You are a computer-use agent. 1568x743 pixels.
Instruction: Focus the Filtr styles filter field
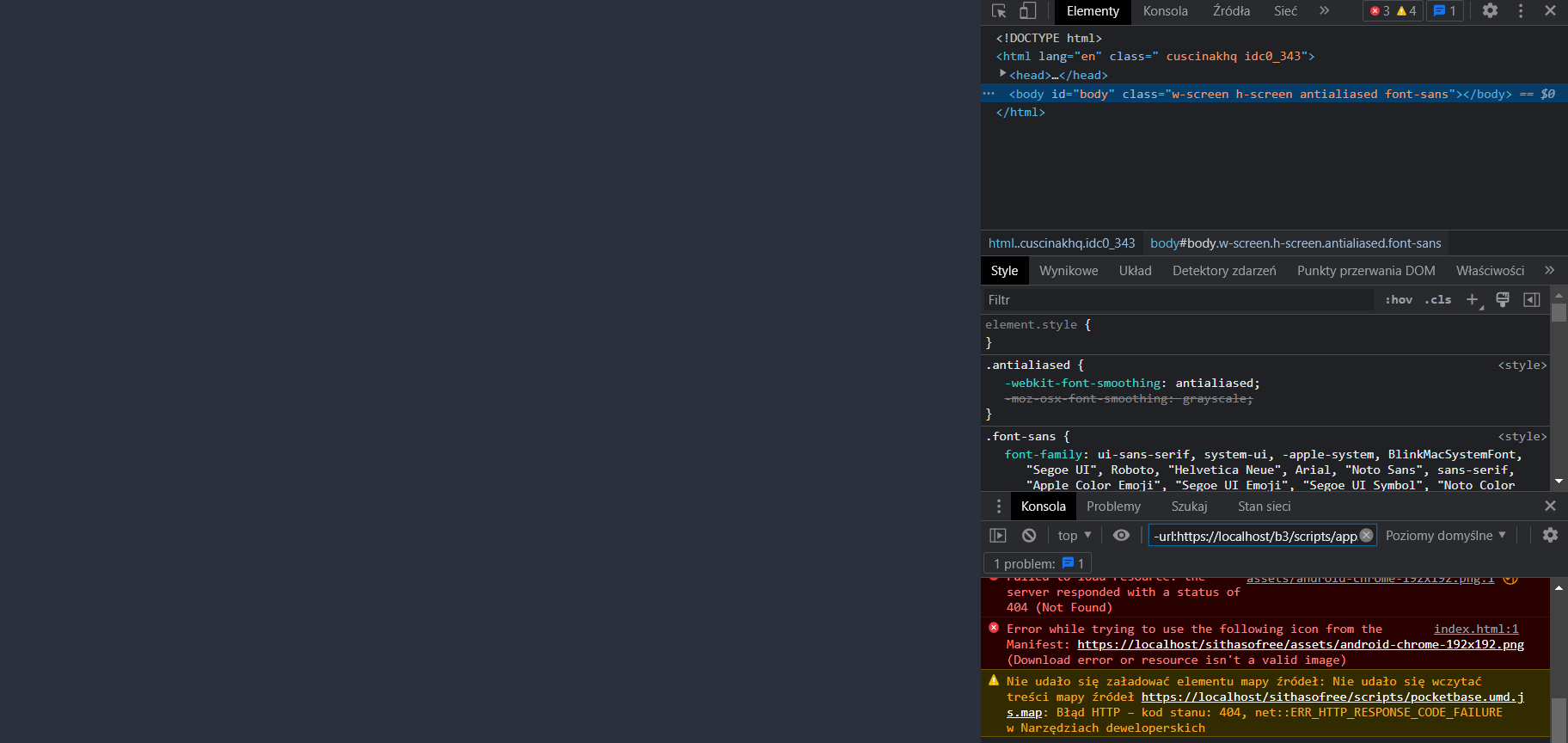tap(1178, 300)
